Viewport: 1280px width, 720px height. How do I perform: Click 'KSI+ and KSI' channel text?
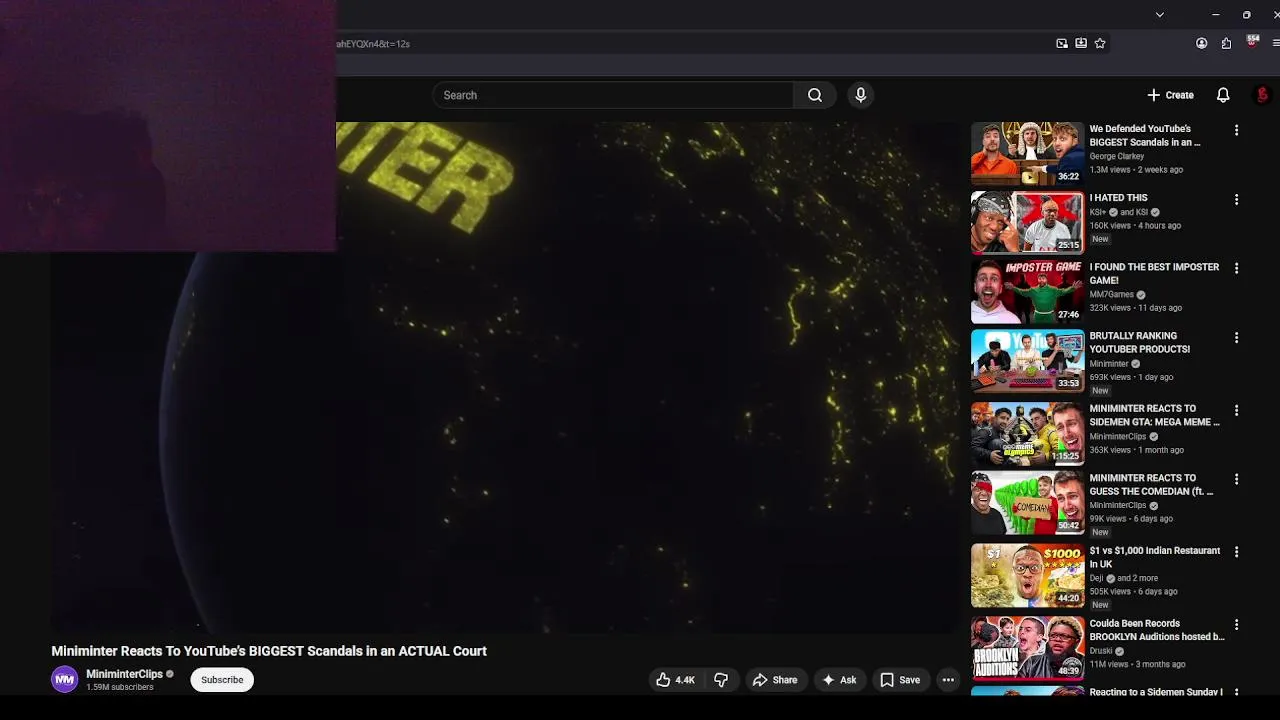tap(1124, 212)
